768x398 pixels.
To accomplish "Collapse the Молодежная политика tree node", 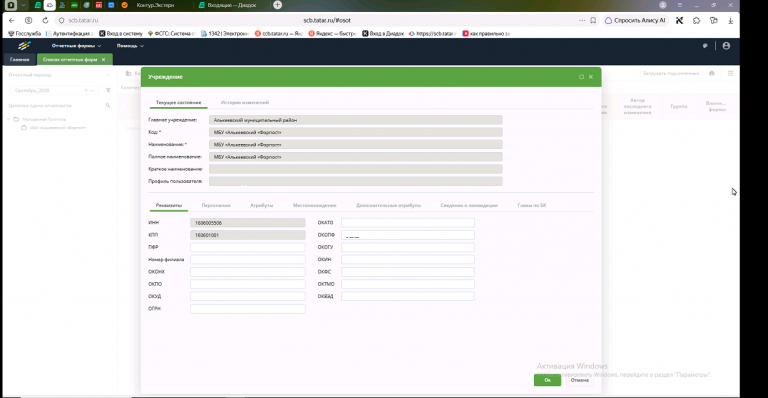I will coord(8,119).
